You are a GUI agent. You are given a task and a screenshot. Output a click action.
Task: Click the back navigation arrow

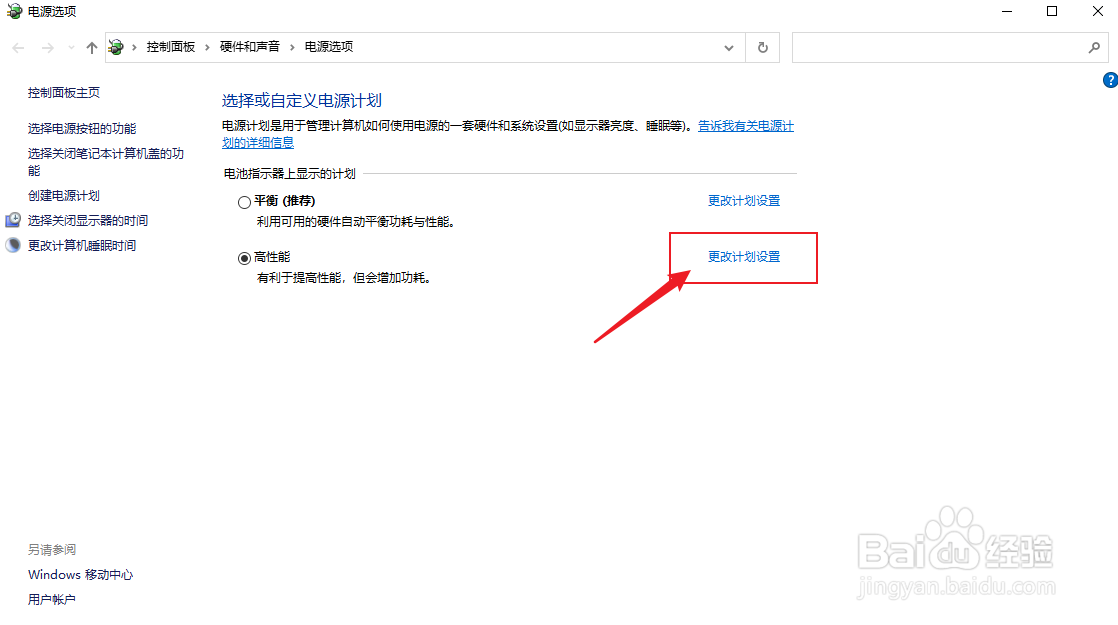17,46
